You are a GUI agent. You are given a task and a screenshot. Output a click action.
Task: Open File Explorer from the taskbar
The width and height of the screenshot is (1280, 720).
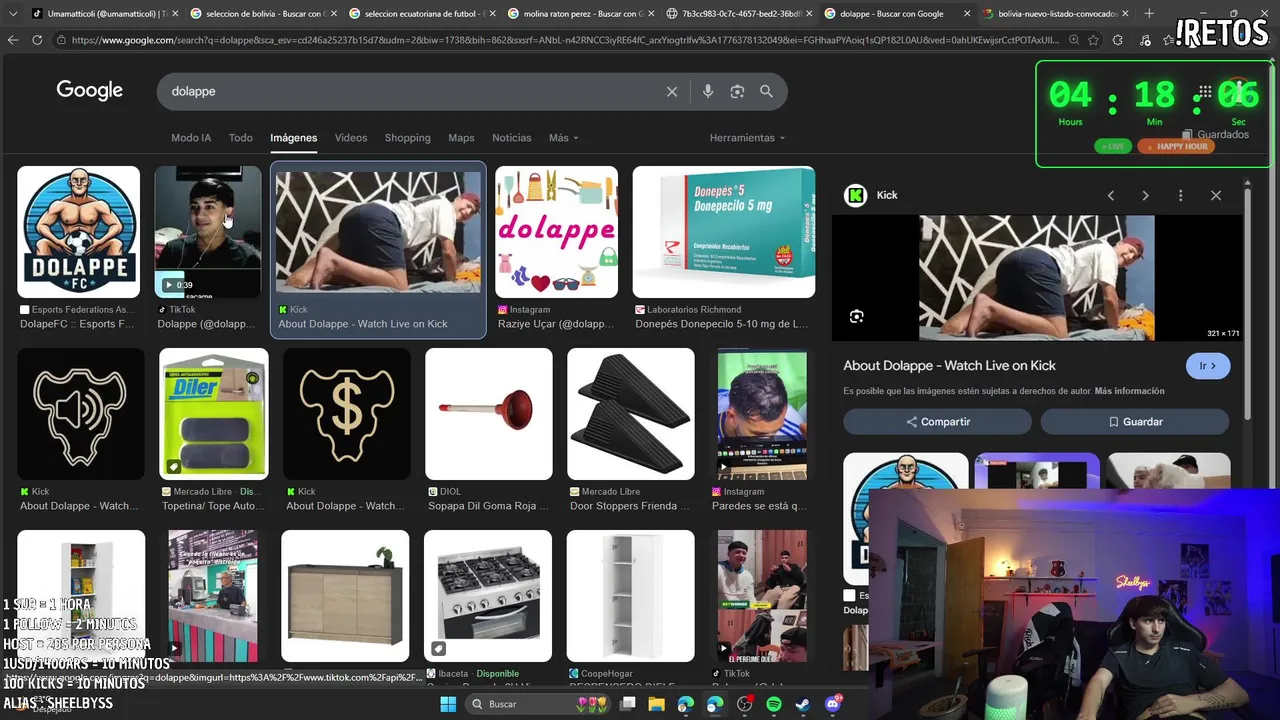point(657,704)
